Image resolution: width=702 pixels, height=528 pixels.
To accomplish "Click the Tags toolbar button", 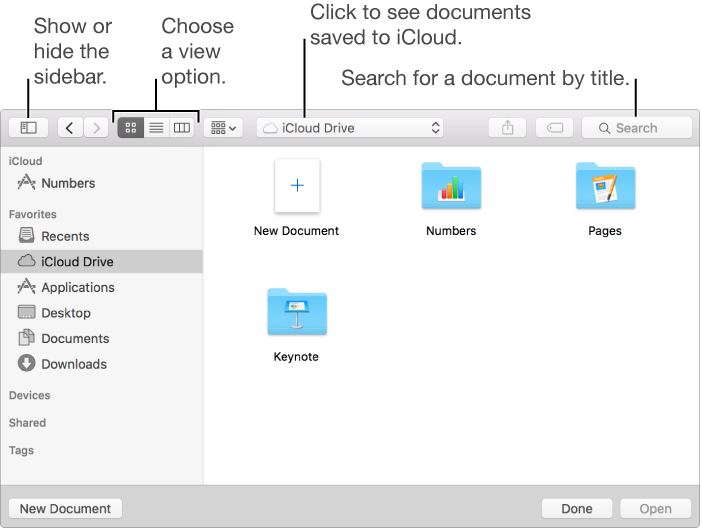I will click(x=555, y=128).
